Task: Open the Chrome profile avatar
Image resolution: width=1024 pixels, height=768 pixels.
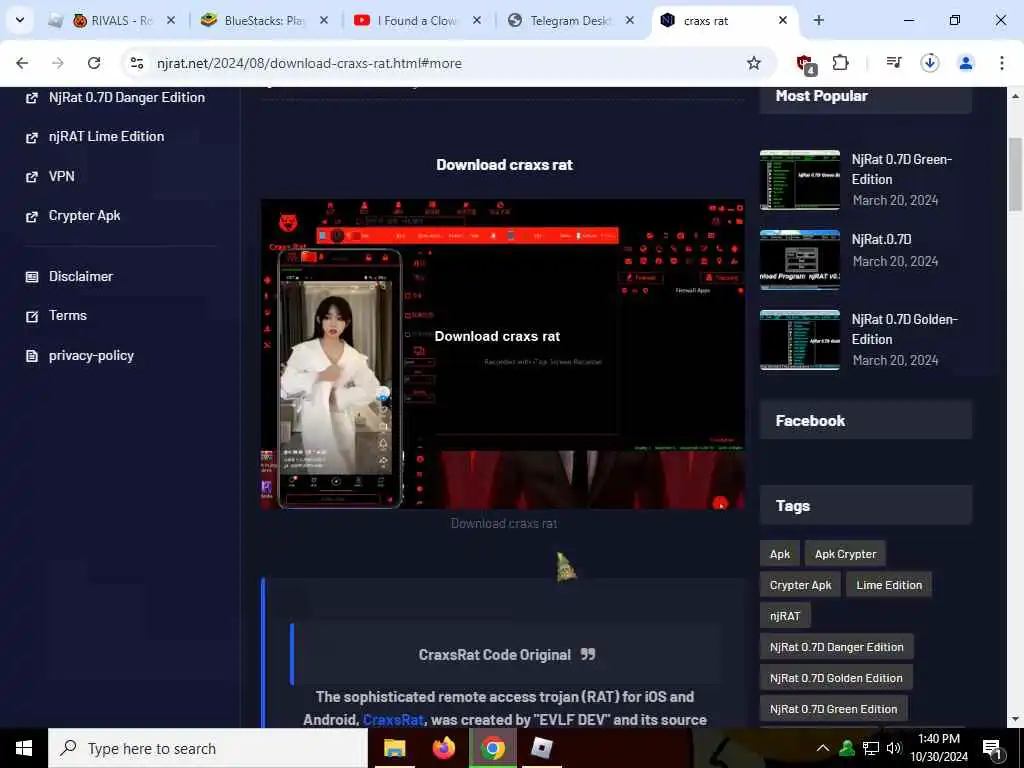Action: pyautogui.click(x=966, y=63)
